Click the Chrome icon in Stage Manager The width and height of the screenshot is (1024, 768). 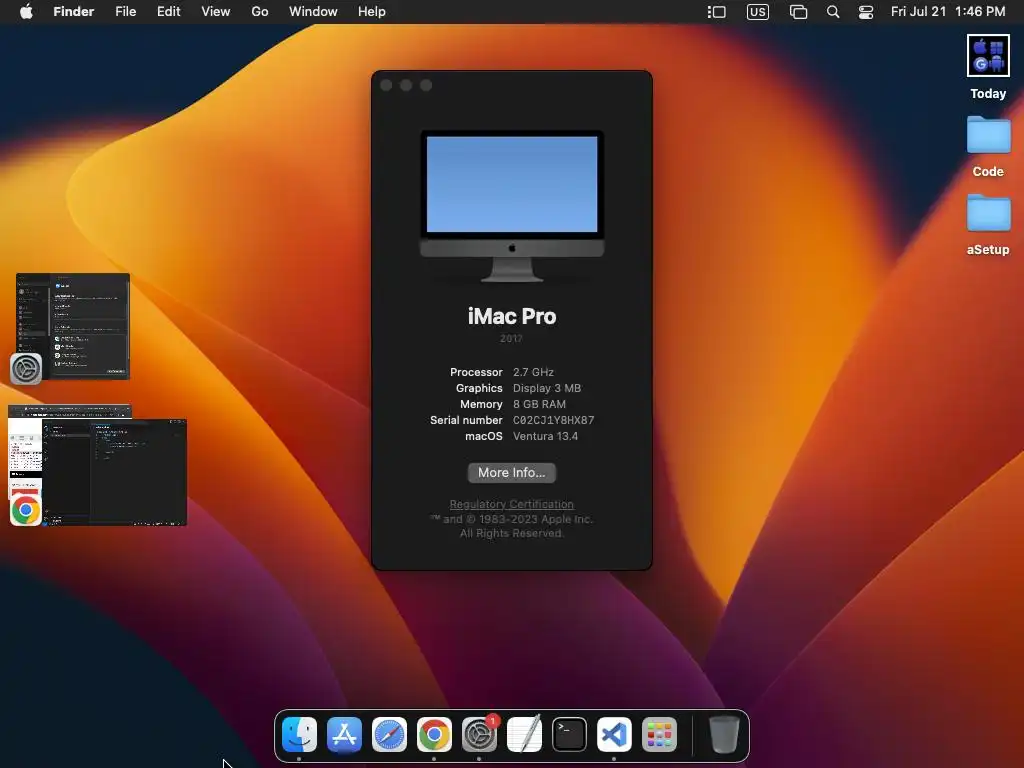tap(26, 510)
